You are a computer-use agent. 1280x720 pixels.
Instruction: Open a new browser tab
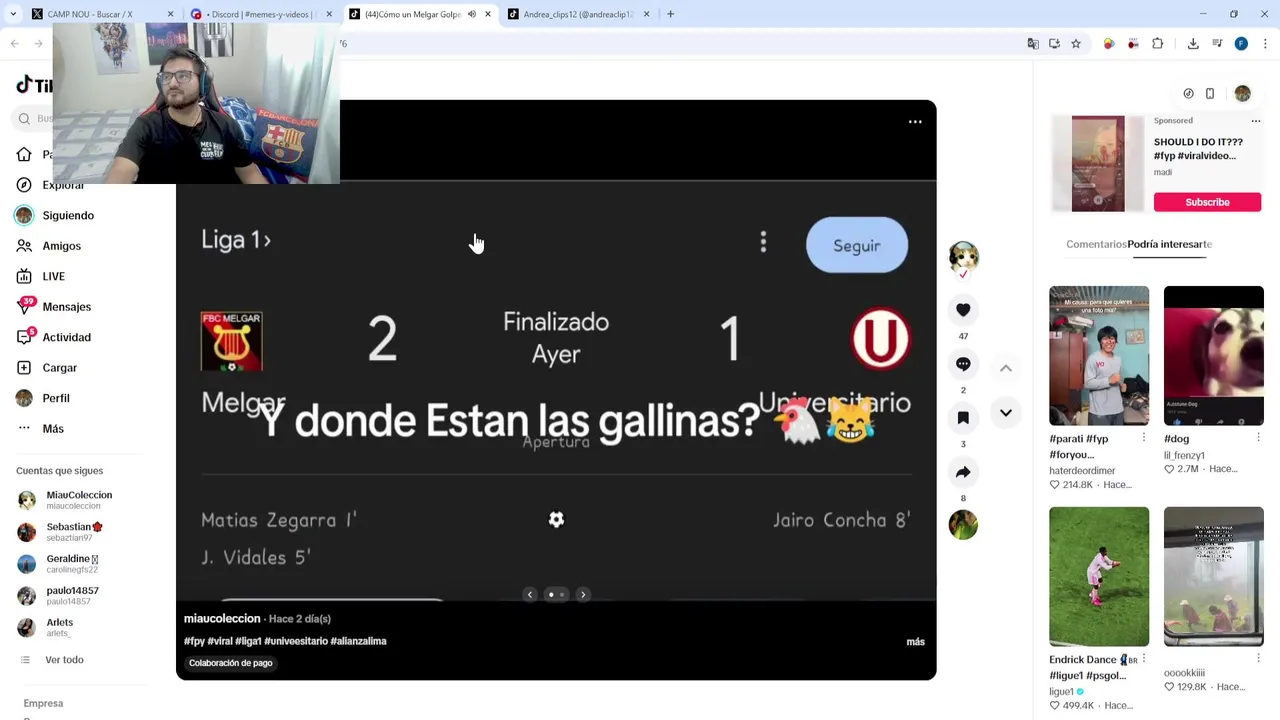click(x=670, y=14)
